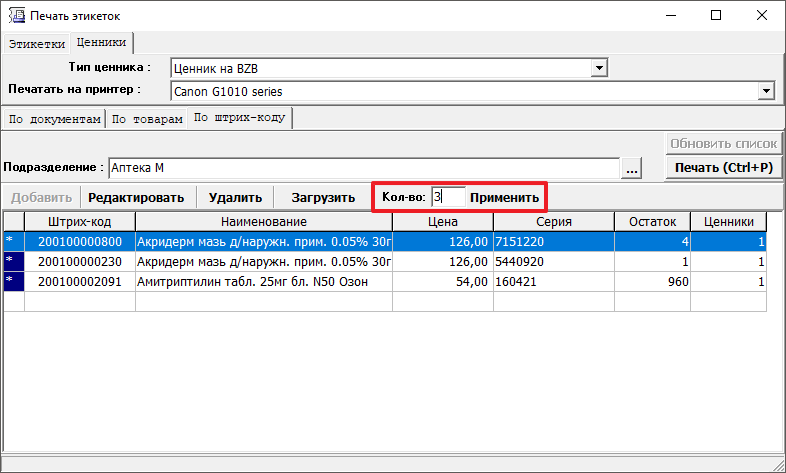Click the Цена column header
The width and height of the screenshot is (786, 473).
pos(441,222)
